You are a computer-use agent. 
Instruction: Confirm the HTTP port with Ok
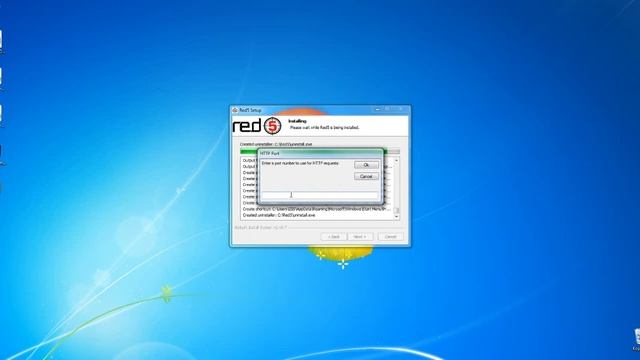(366, 165)
